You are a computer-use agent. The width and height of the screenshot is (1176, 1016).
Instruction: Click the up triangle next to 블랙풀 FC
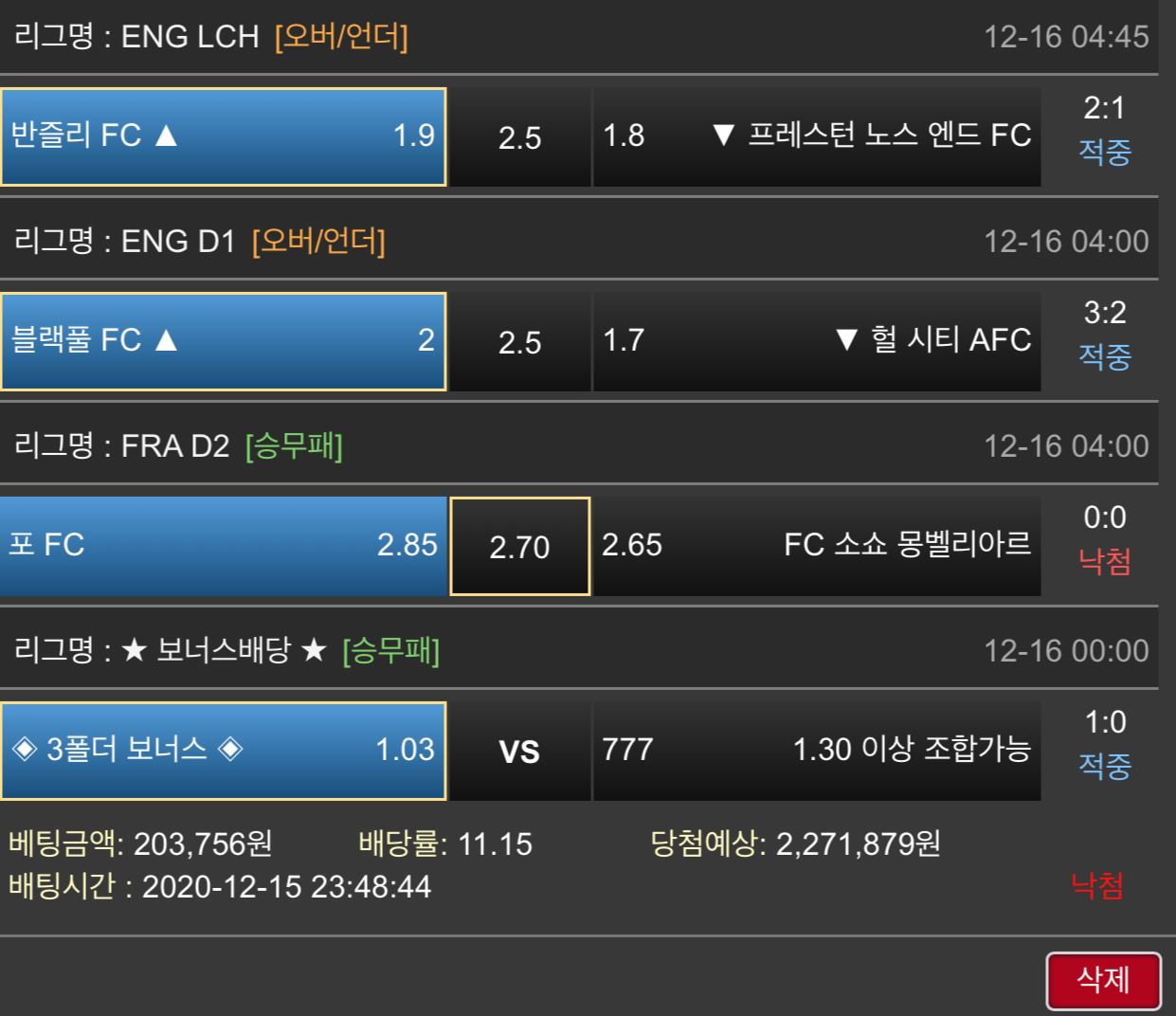coord(166,340)
